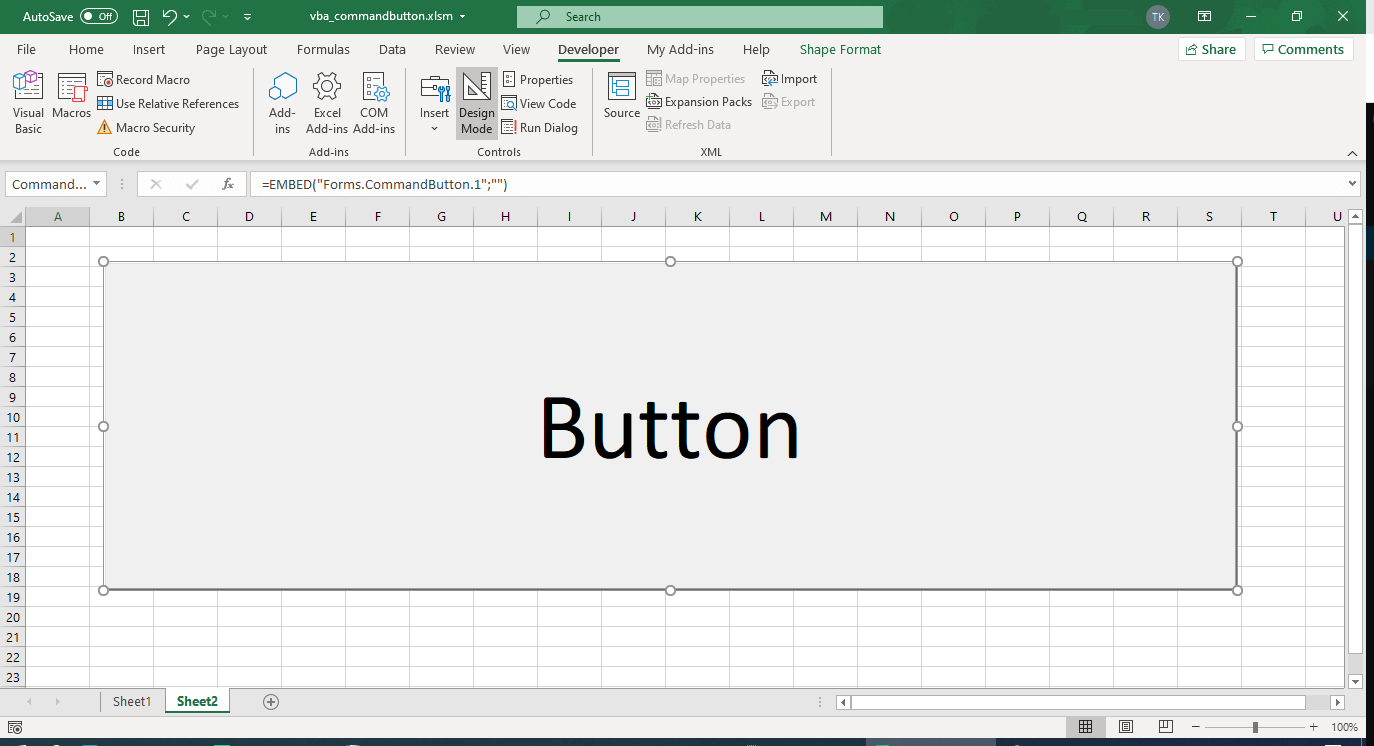Image resolution: width=1374 pixels, height=746 pixels.
Task: Switch to the Shape Format tab
Action: [x=840, y=49]
